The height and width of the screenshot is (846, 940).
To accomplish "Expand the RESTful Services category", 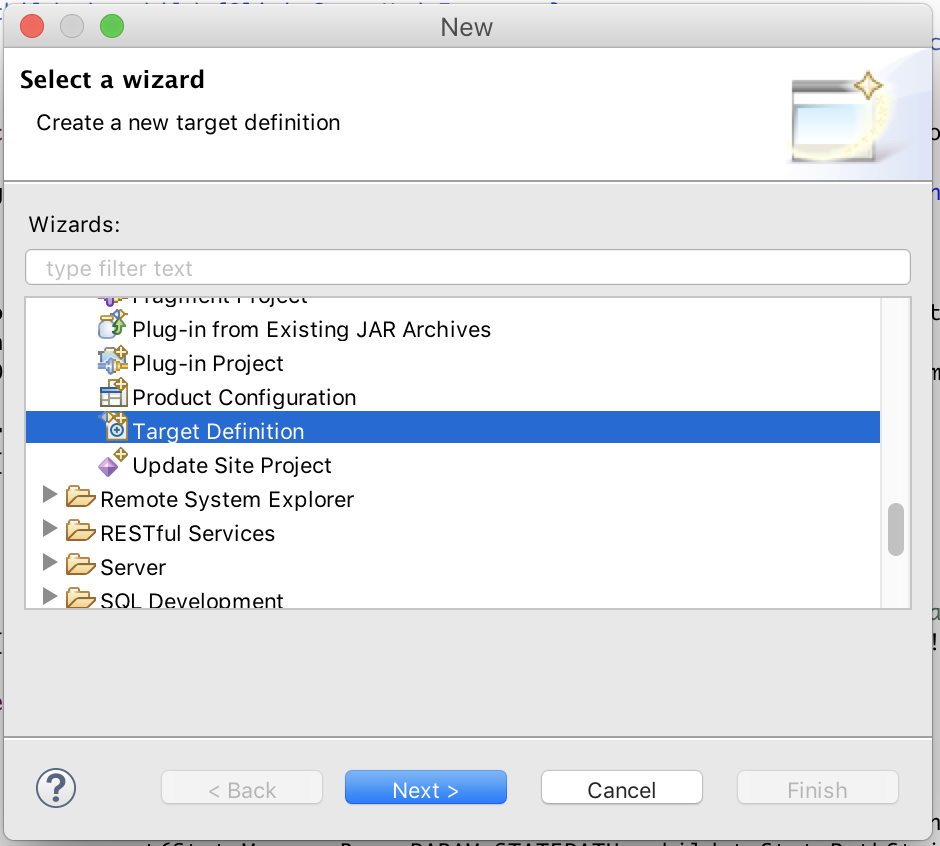I will (50, 531).
